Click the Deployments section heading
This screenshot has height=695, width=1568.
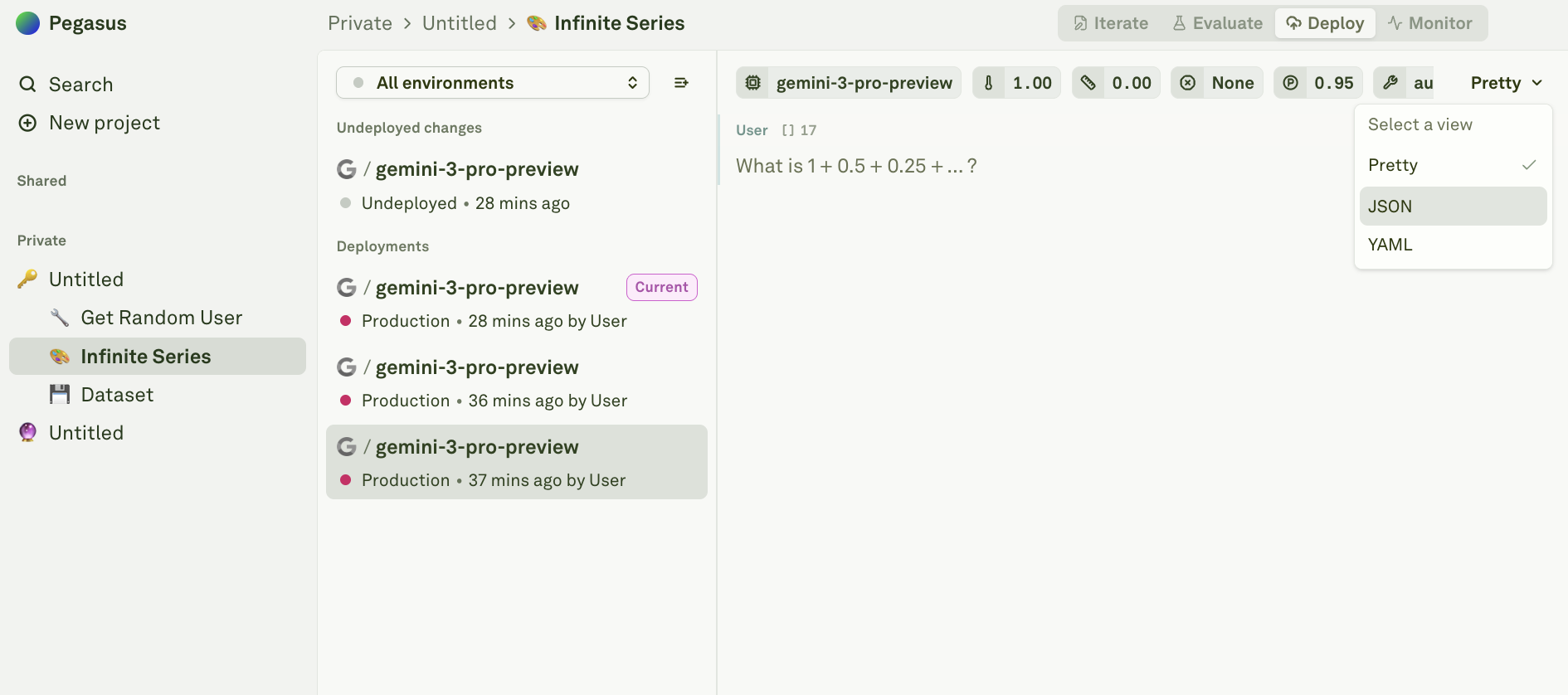(x=382, y=246)
